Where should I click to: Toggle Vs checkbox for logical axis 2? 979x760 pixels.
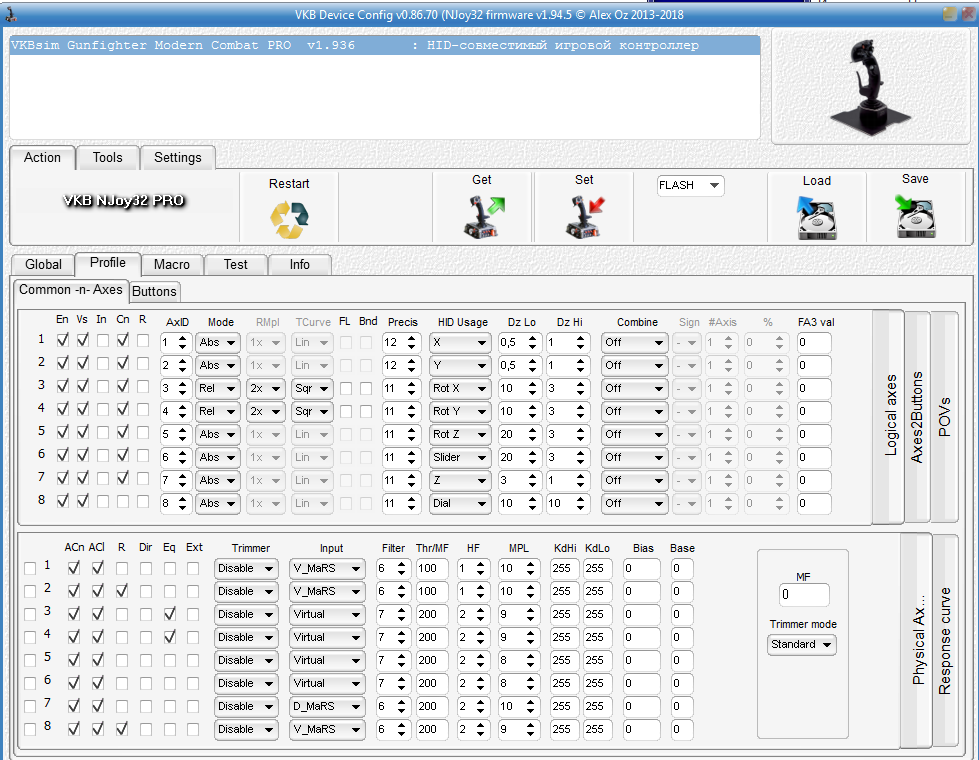[x=82, y=363]
